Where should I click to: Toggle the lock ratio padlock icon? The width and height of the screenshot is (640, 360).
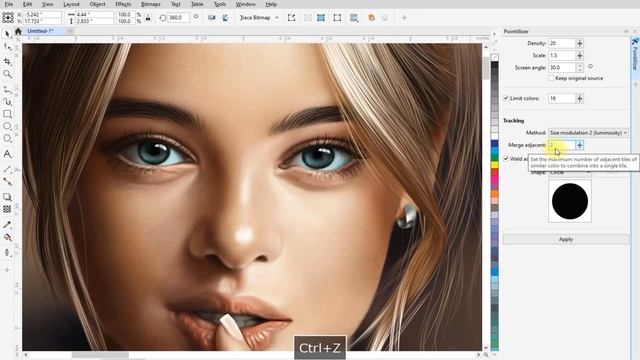pos(148,18)
